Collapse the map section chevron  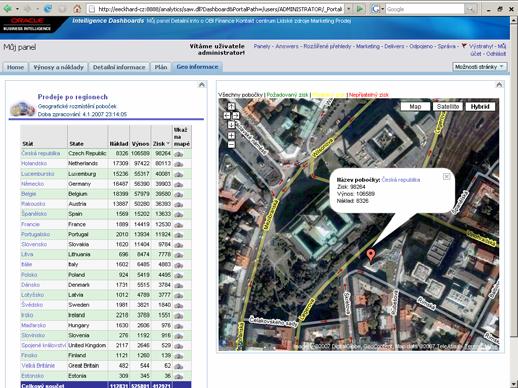(x=499, y=85)
